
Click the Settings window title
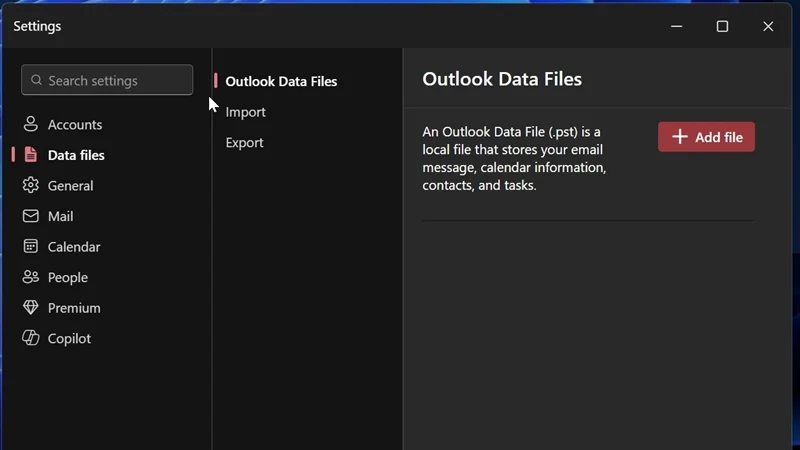[x=37, y=26]
